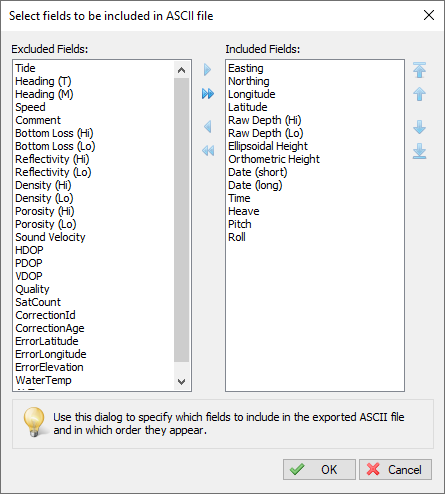The image size is (445, 494).
Task: Click the Cancel button
Action: (395, 469)
